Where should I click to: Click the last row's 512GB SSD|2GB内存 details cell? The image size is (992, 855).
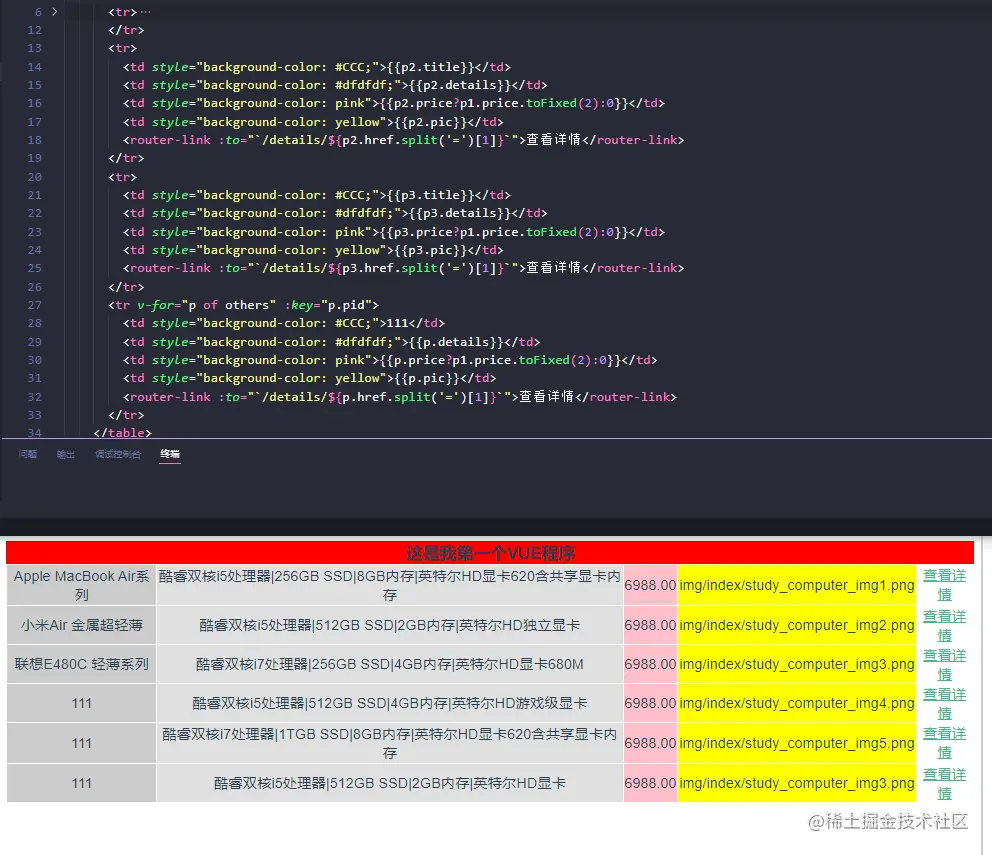[390, 783]
